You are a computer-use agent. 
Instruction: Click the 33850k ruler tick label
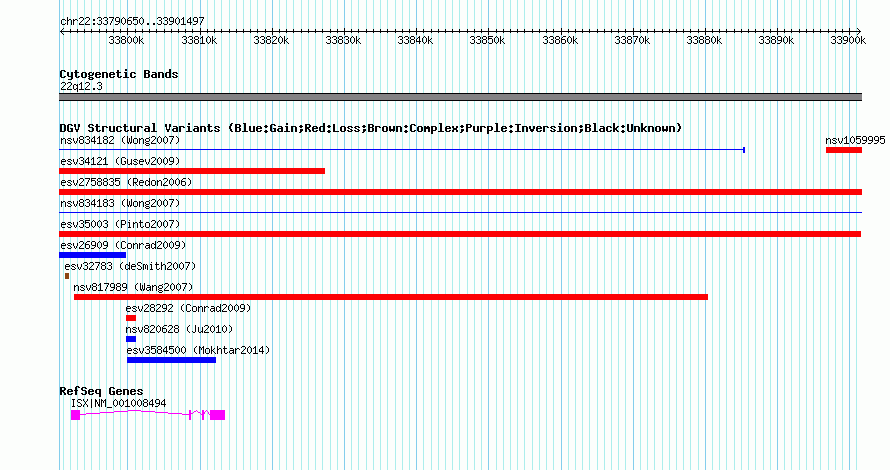[x=488, y=40]
